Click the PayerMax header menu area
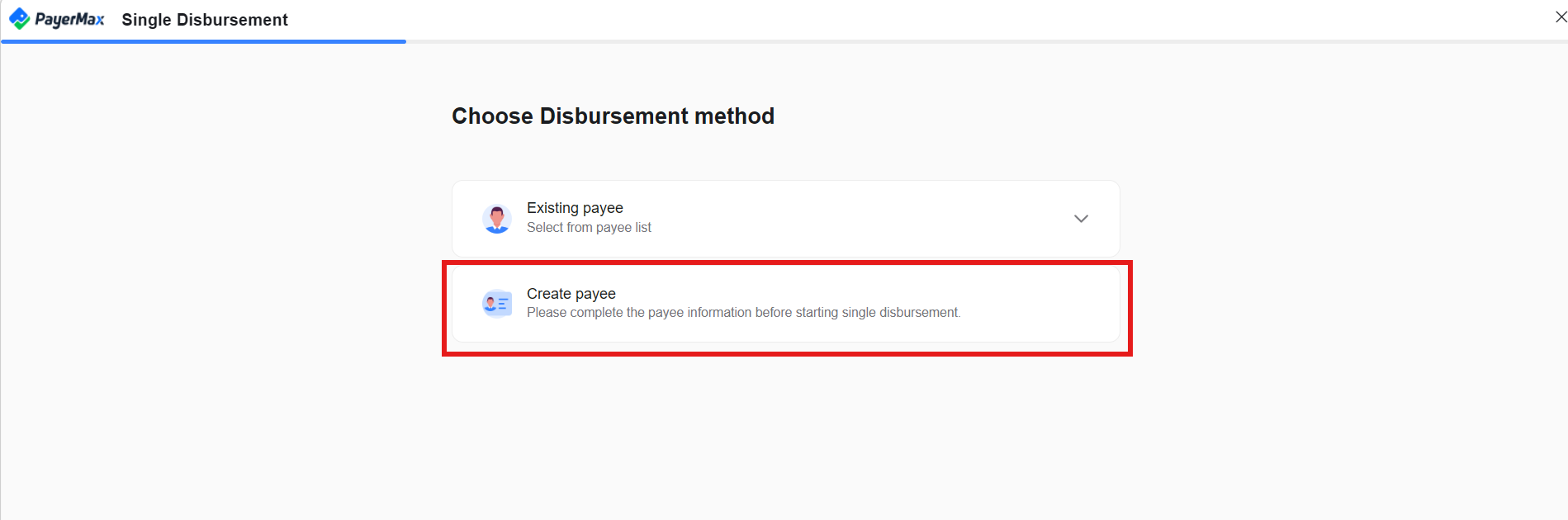The height and width of the screenshot is (520, 1568). 58,19
